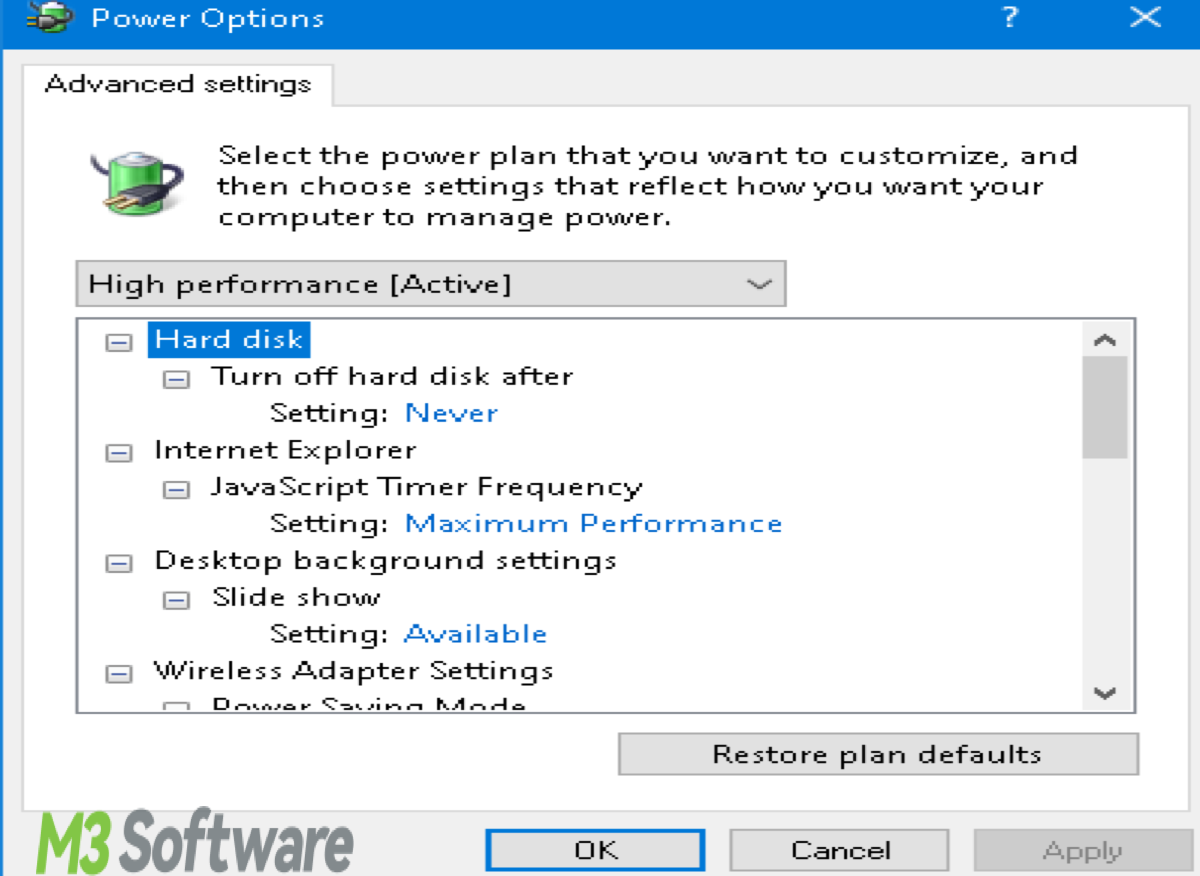
Task: Collapse the Slide show entry
Action: [176, 600]
